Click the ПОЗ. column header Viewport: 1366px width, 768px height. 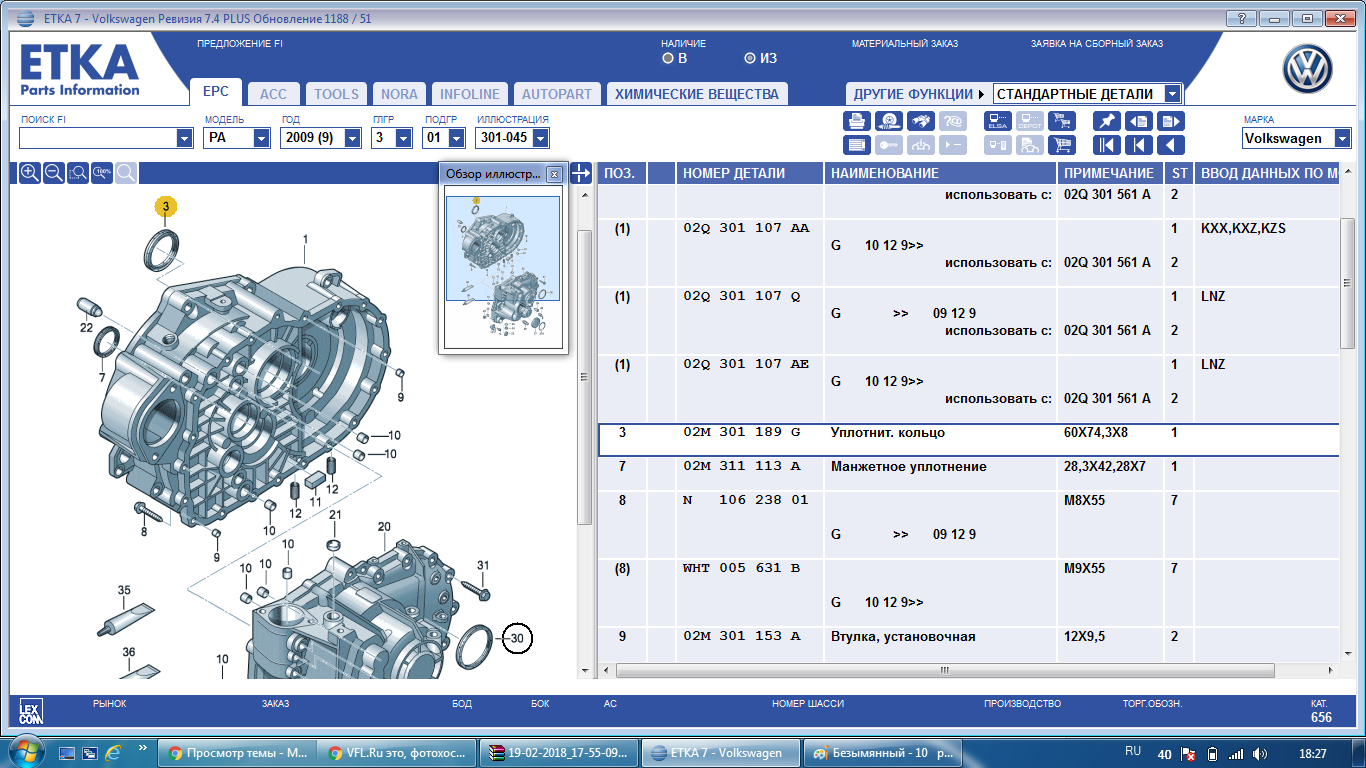622,173
